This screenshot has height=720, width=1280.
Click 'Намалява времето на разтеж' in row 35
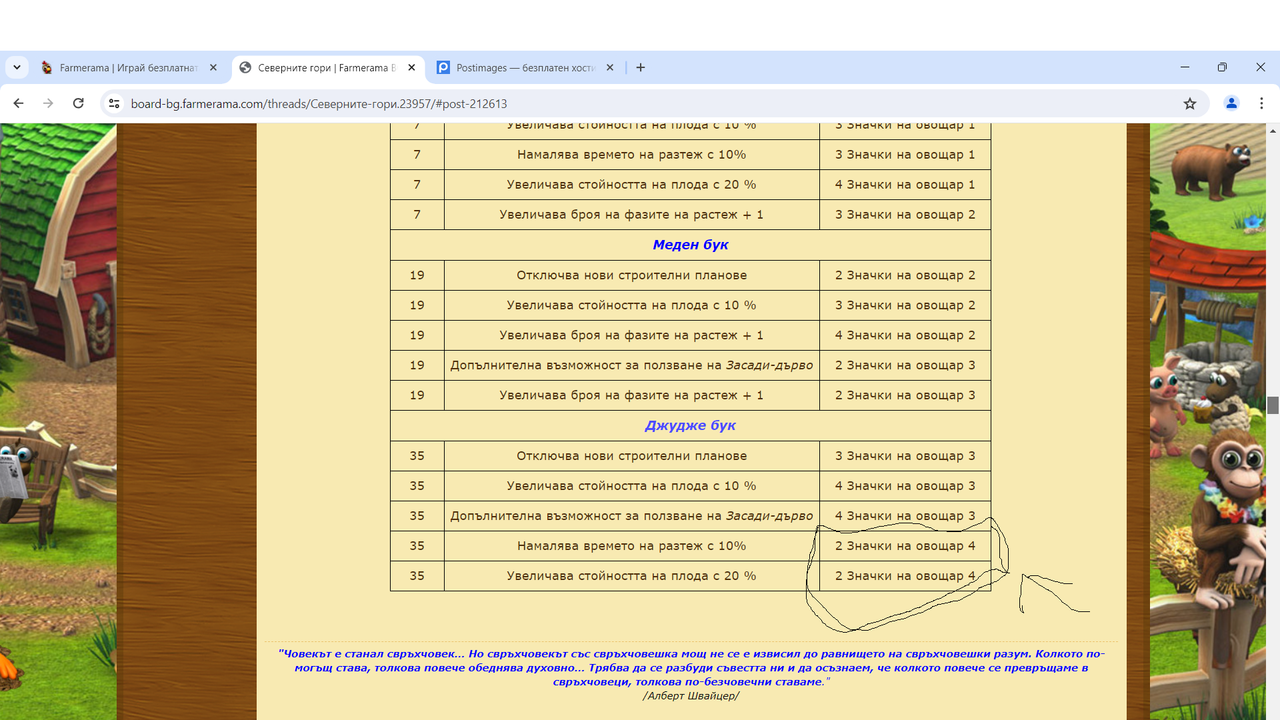632,546
